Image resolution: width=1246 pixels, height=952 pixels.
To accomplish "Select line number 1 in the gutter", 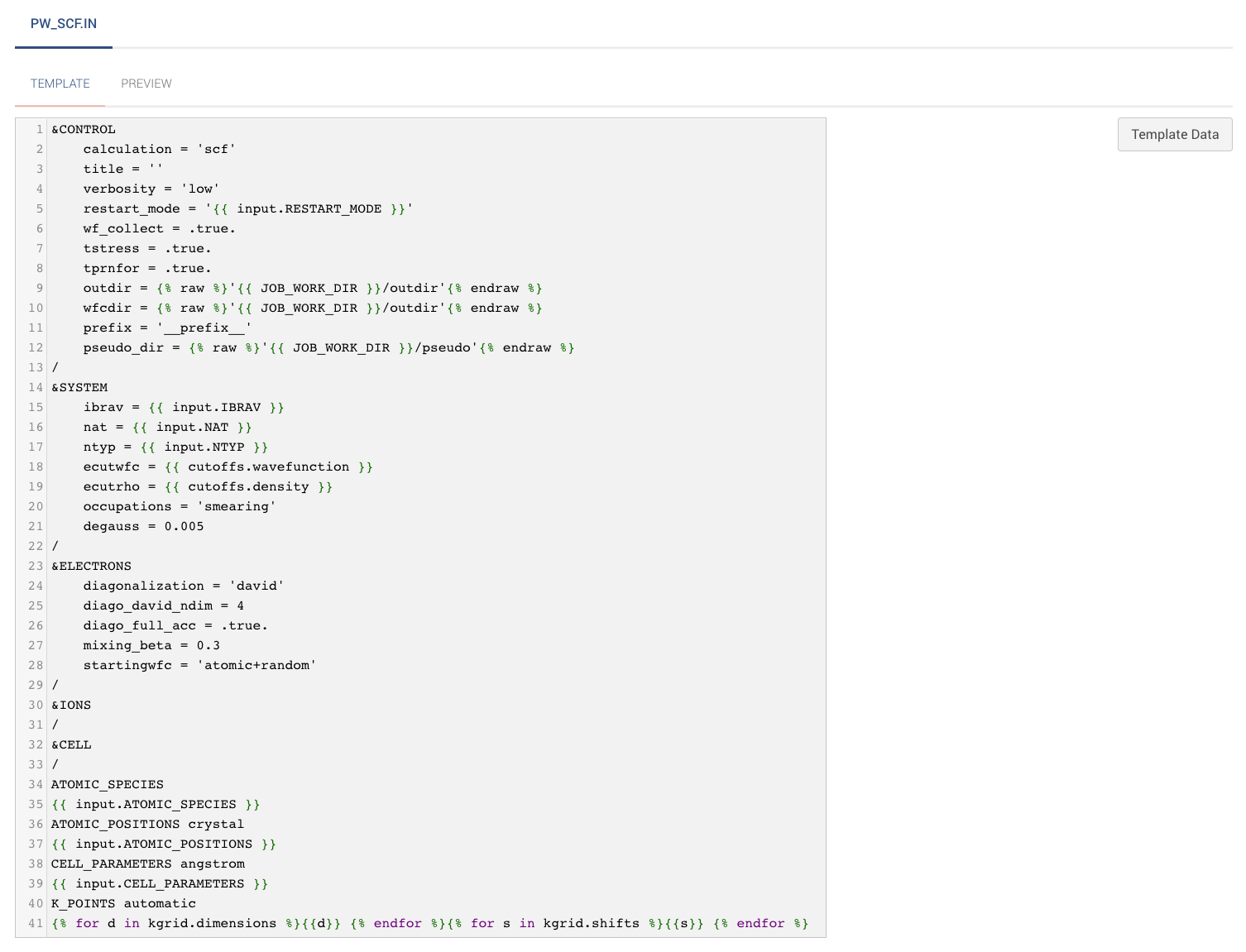I will coord(37,129).
